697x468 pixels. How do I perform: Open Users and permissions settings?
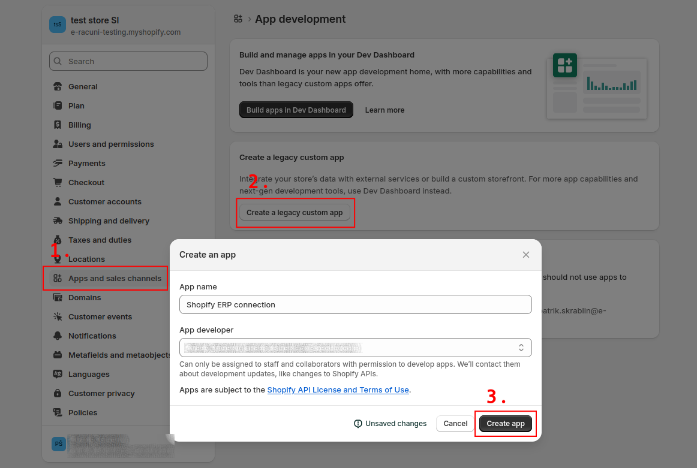(x=110, y=144)
